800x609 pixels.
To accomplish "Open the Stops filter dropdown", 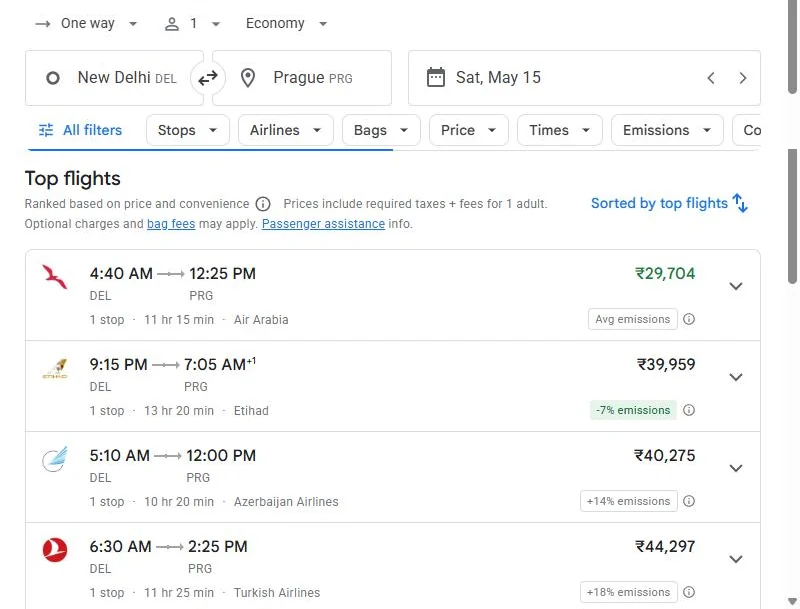I will pos(188,130).
